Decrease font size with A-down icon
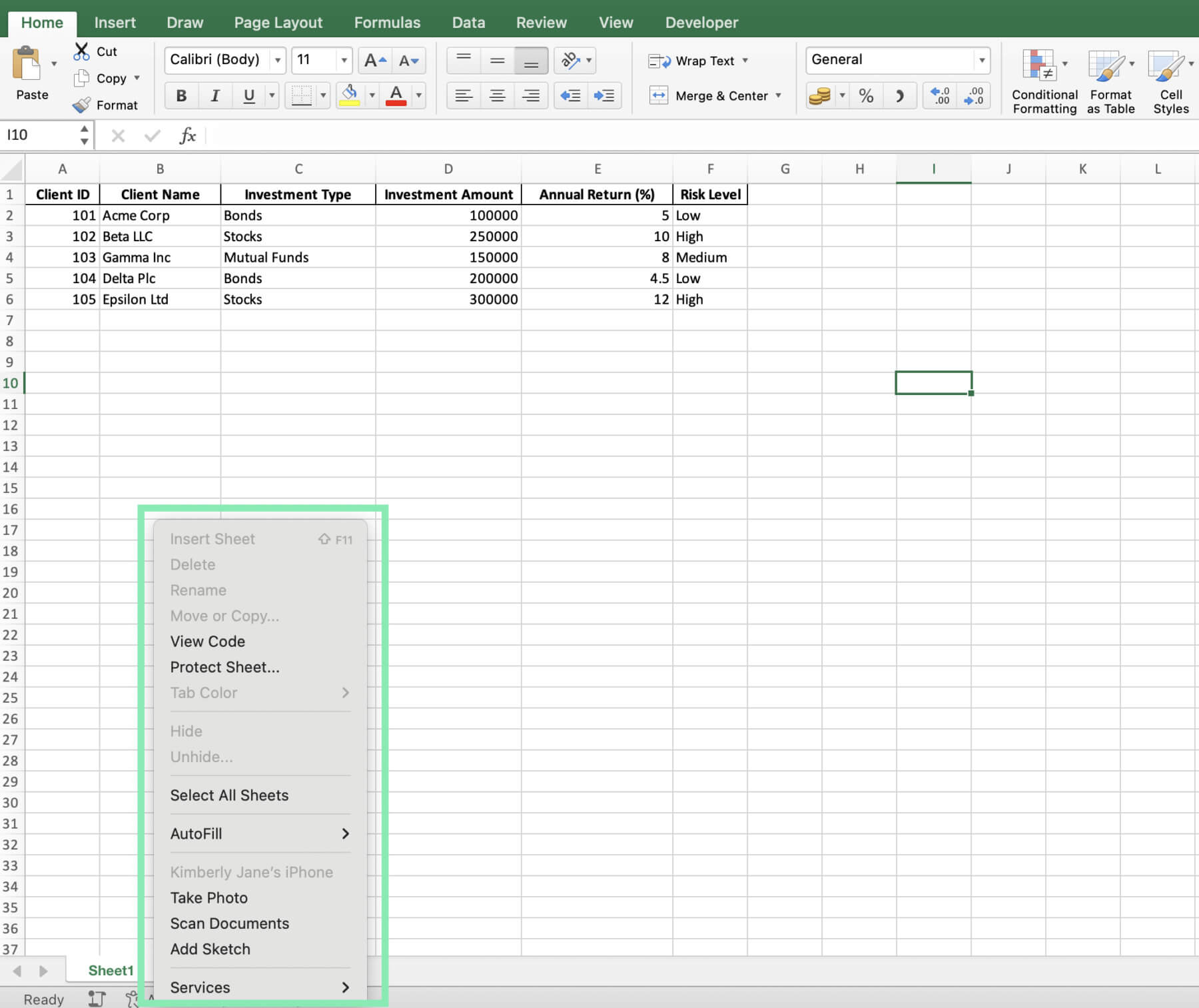Screen dimensions: 1199x1008 click(408, 61)
